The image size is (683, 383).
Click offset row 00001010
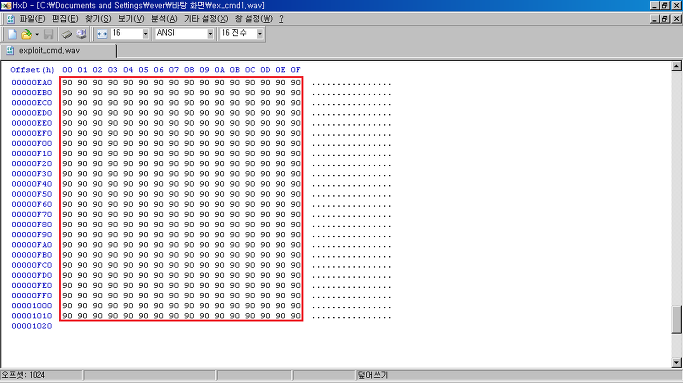[32, 315]
